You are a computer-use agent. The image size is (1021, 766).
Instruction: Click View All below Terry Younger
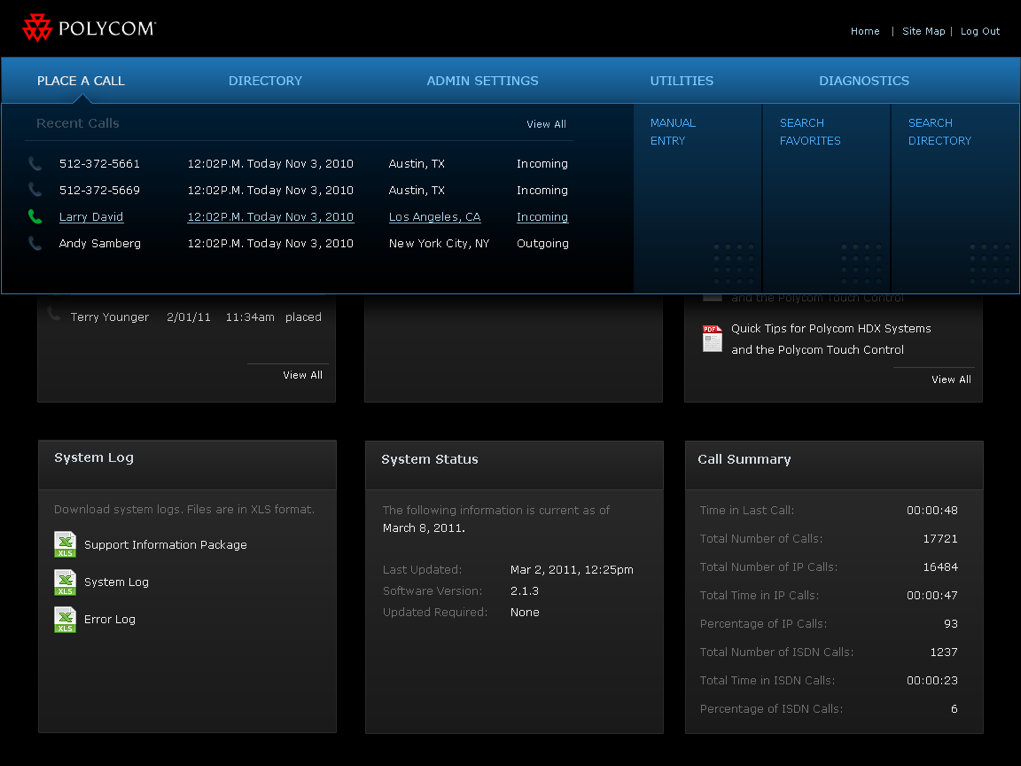coord(303,375)
